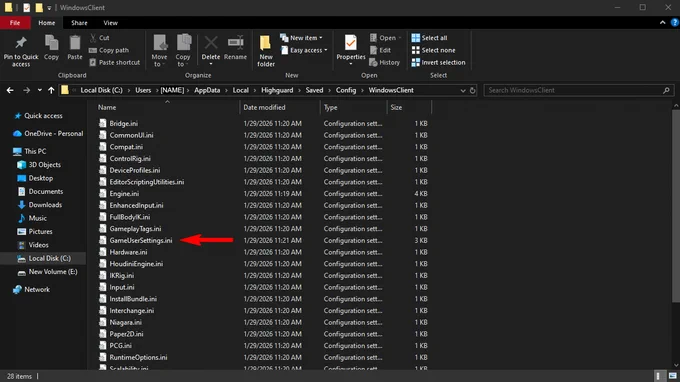Click the Rename icon
Image resolution: width=680 pixels, height=382 pixels.
click(x=235, y=42)
